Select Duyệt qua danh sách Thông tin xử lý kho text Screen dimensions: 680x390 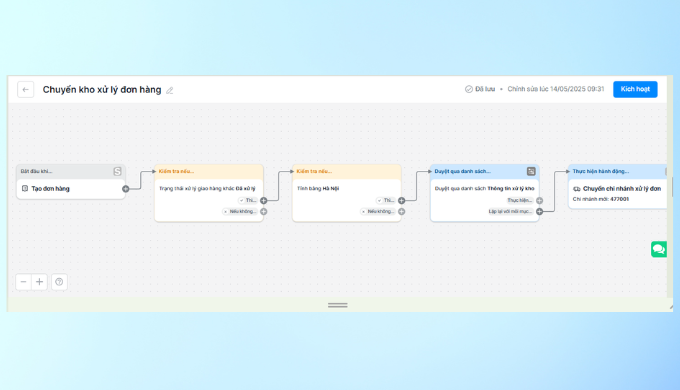[x=484, y=188]
